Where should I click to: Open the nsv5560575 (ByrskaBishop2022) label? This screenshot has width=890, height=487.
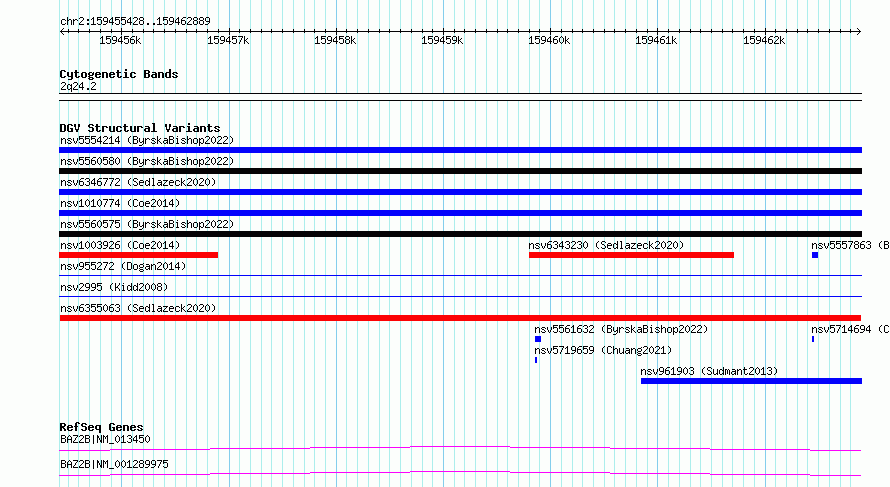(x=147, y=224)
